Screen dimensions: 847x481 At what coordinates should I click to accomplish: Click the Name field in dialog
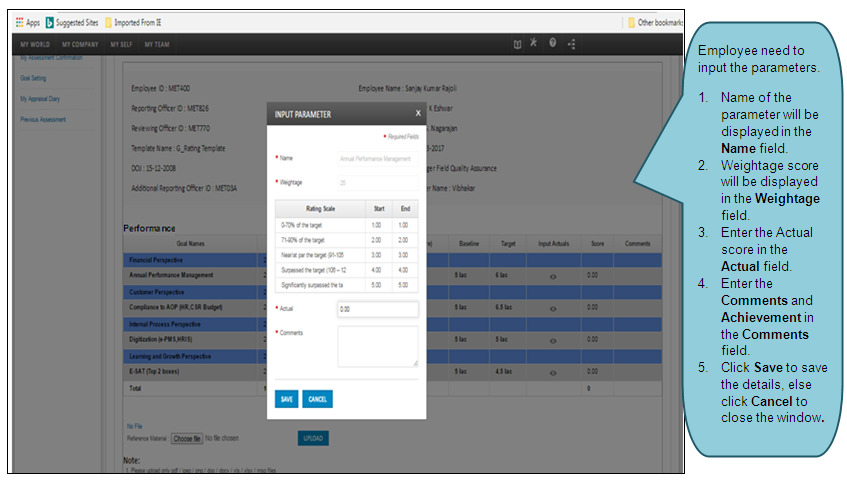[x=378, y=159]
